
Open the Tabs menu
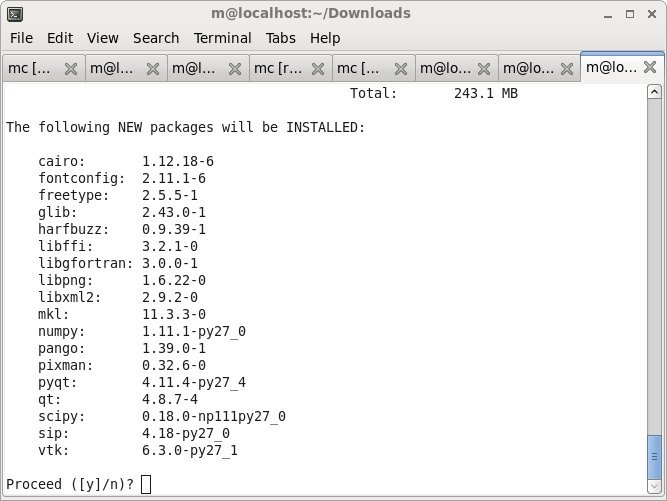click(280, 38)
